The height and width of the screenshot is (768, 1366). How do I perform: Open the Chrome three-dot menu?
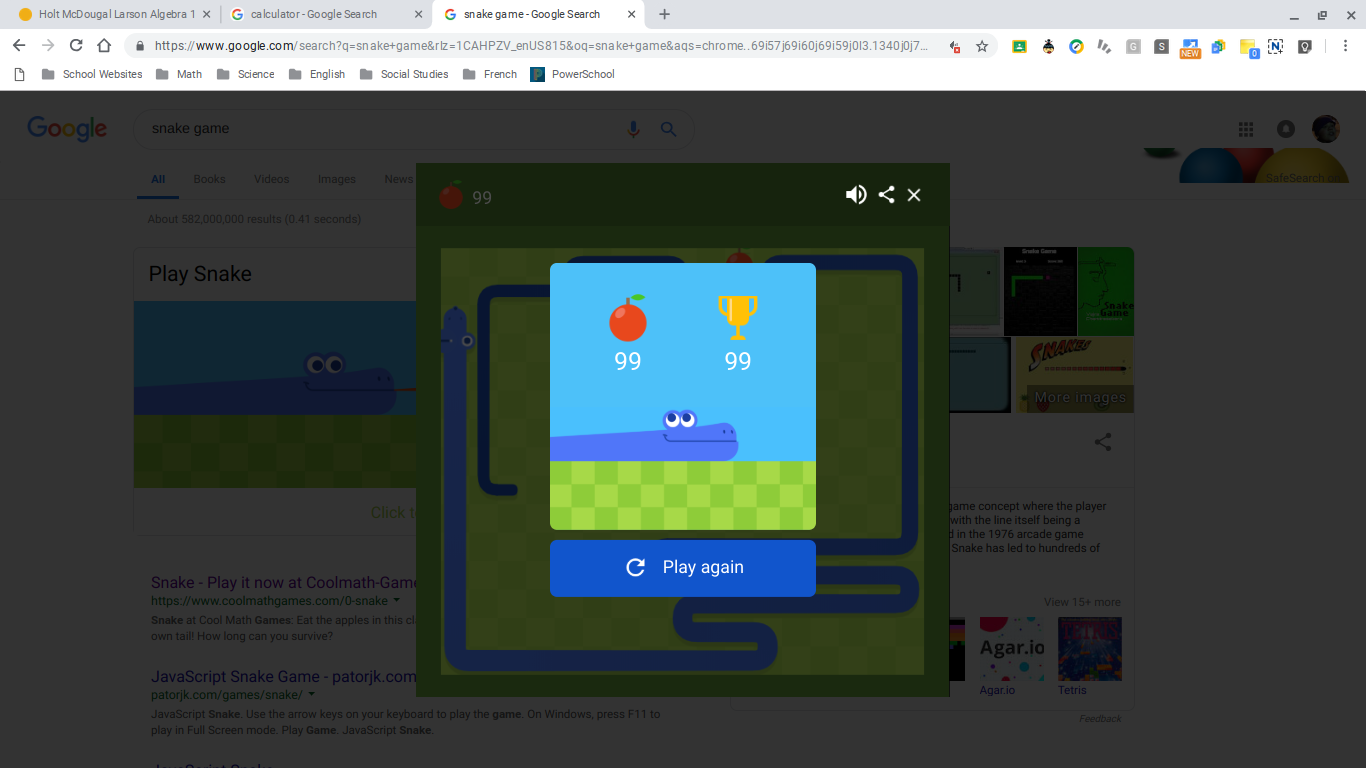point(1345,46)
